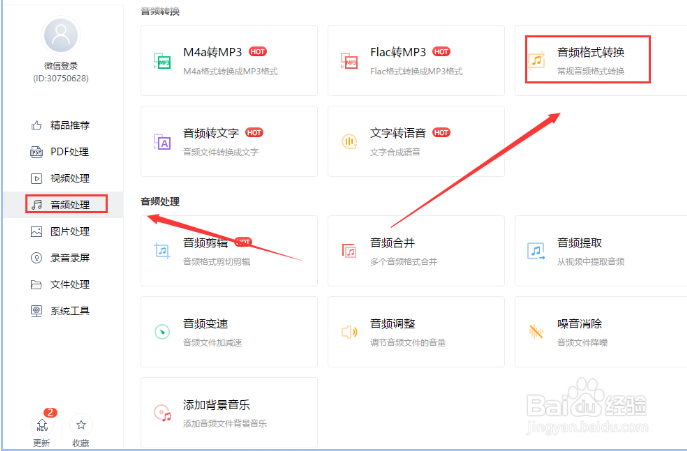Viewport: 687px width, 451px height.
Task: Click the HOT badge on Flac转MP3
Action: (441, 52)
